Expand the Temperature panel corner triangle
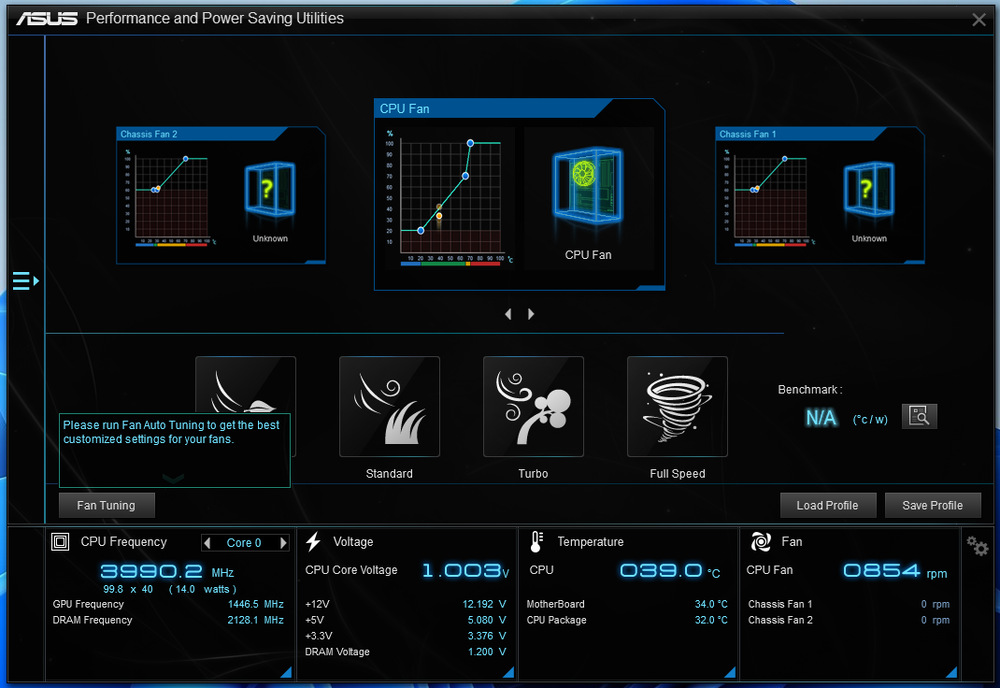The height and width of the screenshot is (688, 1000). coord(730,672)
